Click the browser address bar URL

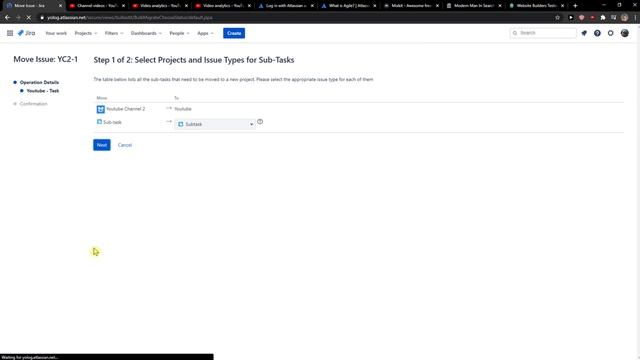point(130,18)
